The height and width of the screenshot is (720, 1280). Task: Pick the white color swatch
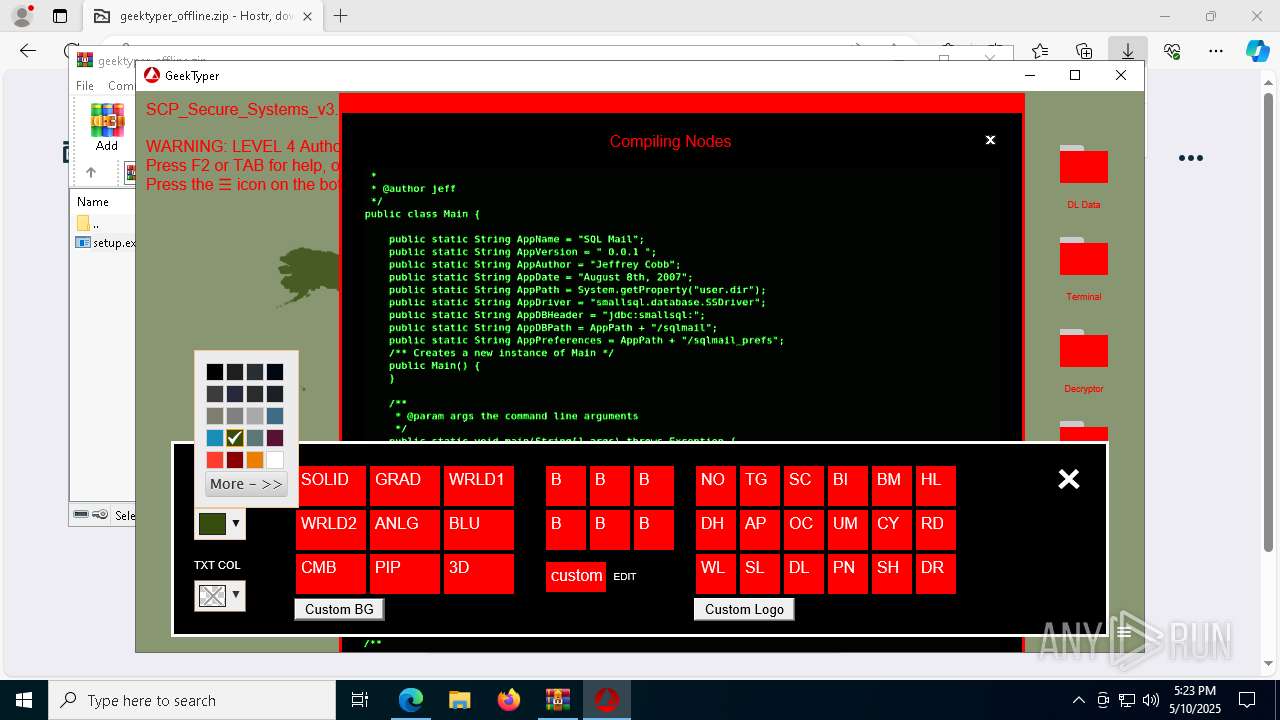click(x=275, y=460)
